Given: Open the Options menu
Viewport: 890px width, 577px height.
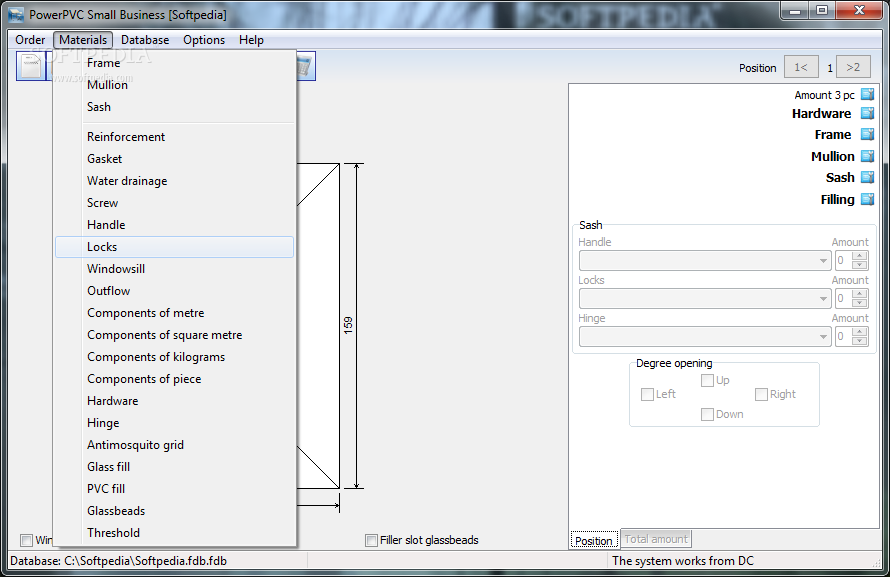Looking at the screenshot, I should coord(204,40).
